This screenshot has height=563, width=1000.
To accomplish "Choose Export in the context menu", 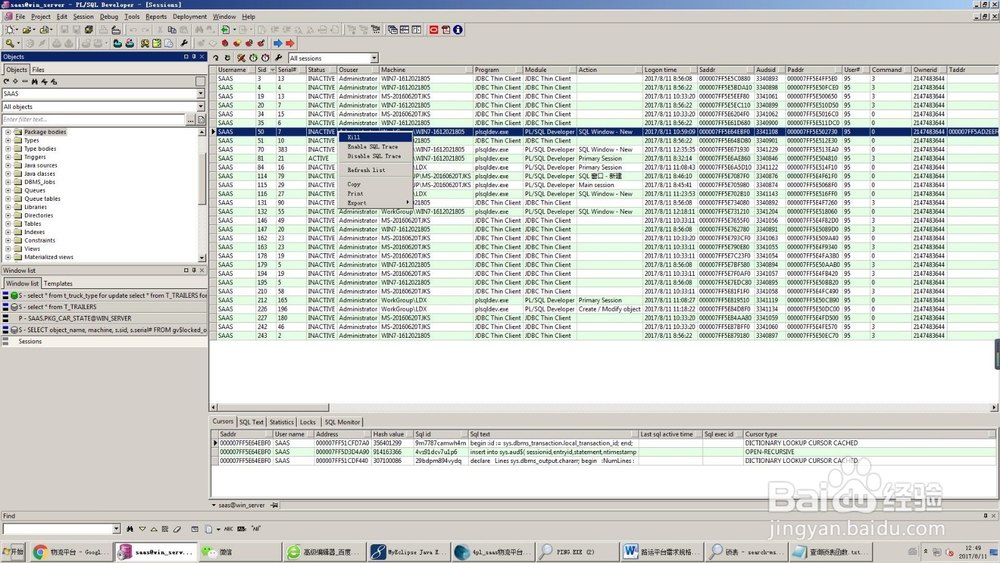I will coord(376,203).
